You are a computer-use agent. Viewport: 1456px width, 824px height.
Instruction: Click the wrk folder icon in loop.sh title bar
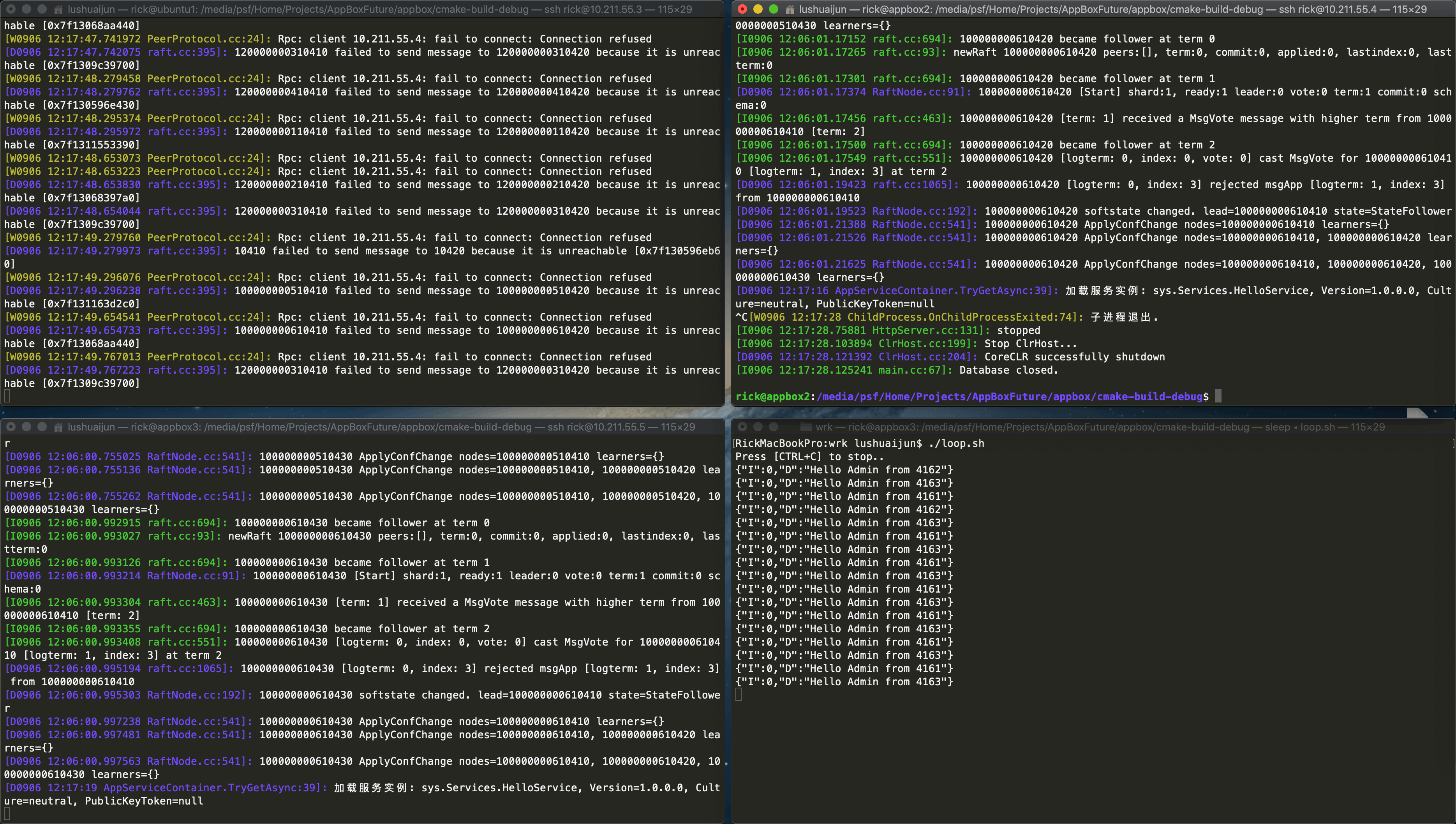[806, 427]
